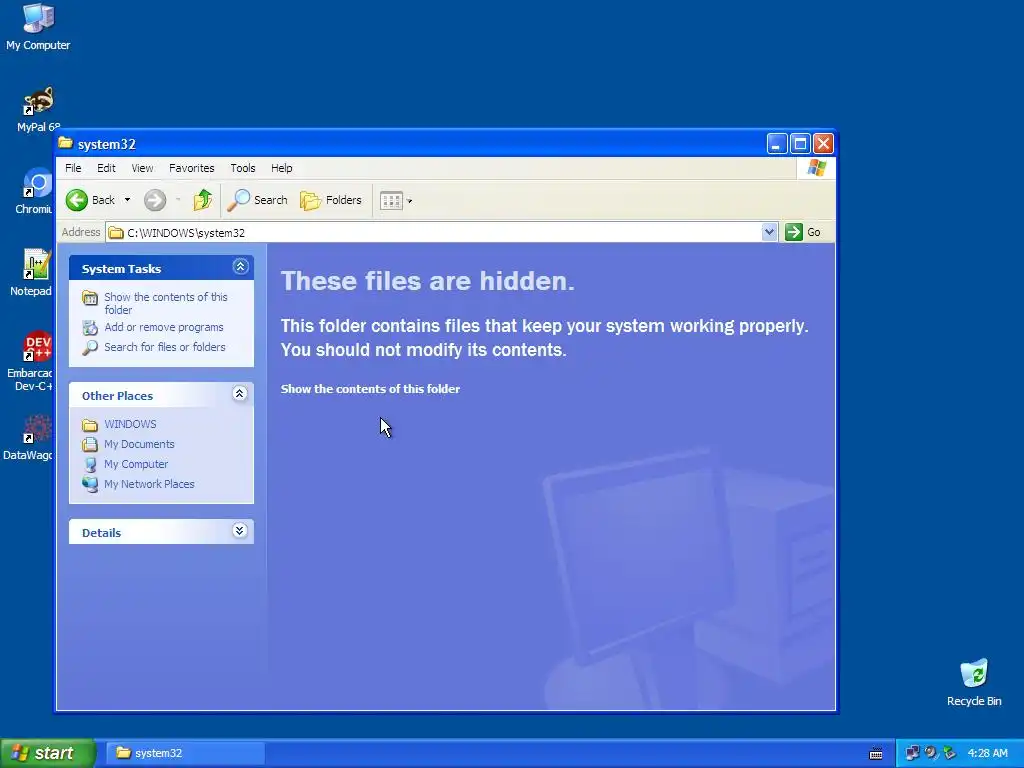Click the Other Places header text
Image resolution: width=1024 pixels, height=768 pixels.
[117, 396]
